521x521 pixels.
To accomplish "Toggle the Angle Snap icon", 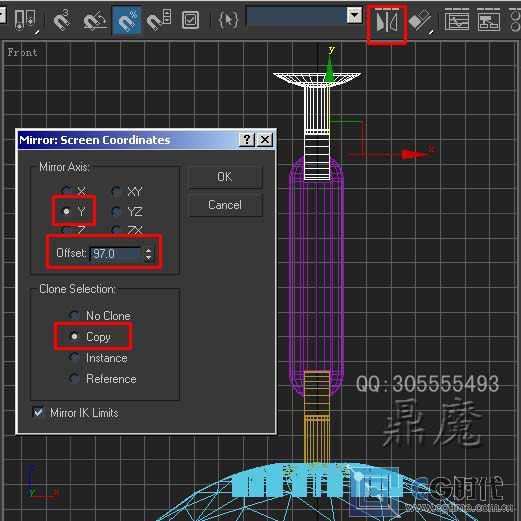I will (x=94, y=21).
